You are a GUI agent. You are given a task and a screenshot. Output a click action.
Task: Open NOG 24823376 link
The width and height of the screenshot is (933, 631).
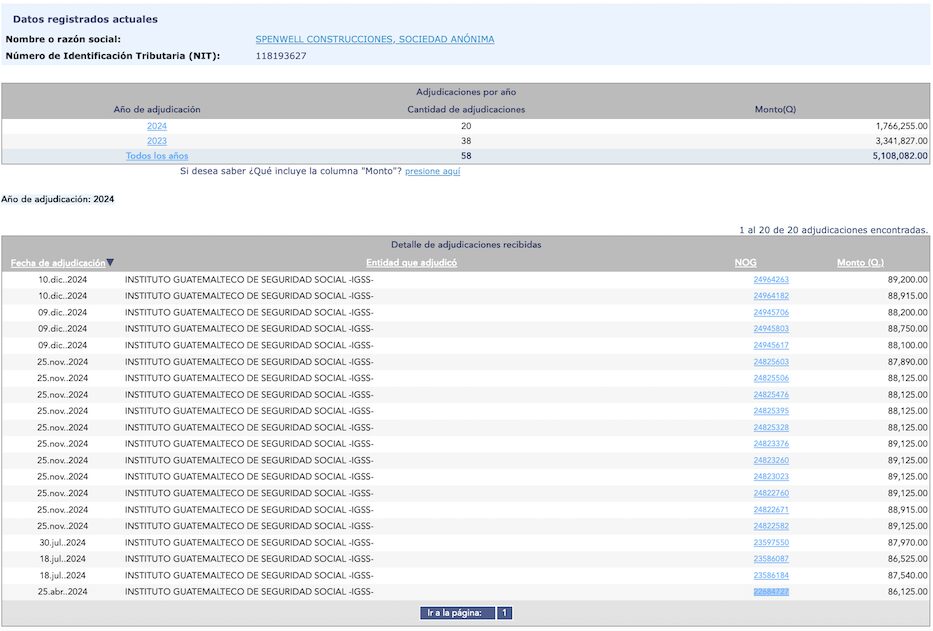(x=771, y=444)
